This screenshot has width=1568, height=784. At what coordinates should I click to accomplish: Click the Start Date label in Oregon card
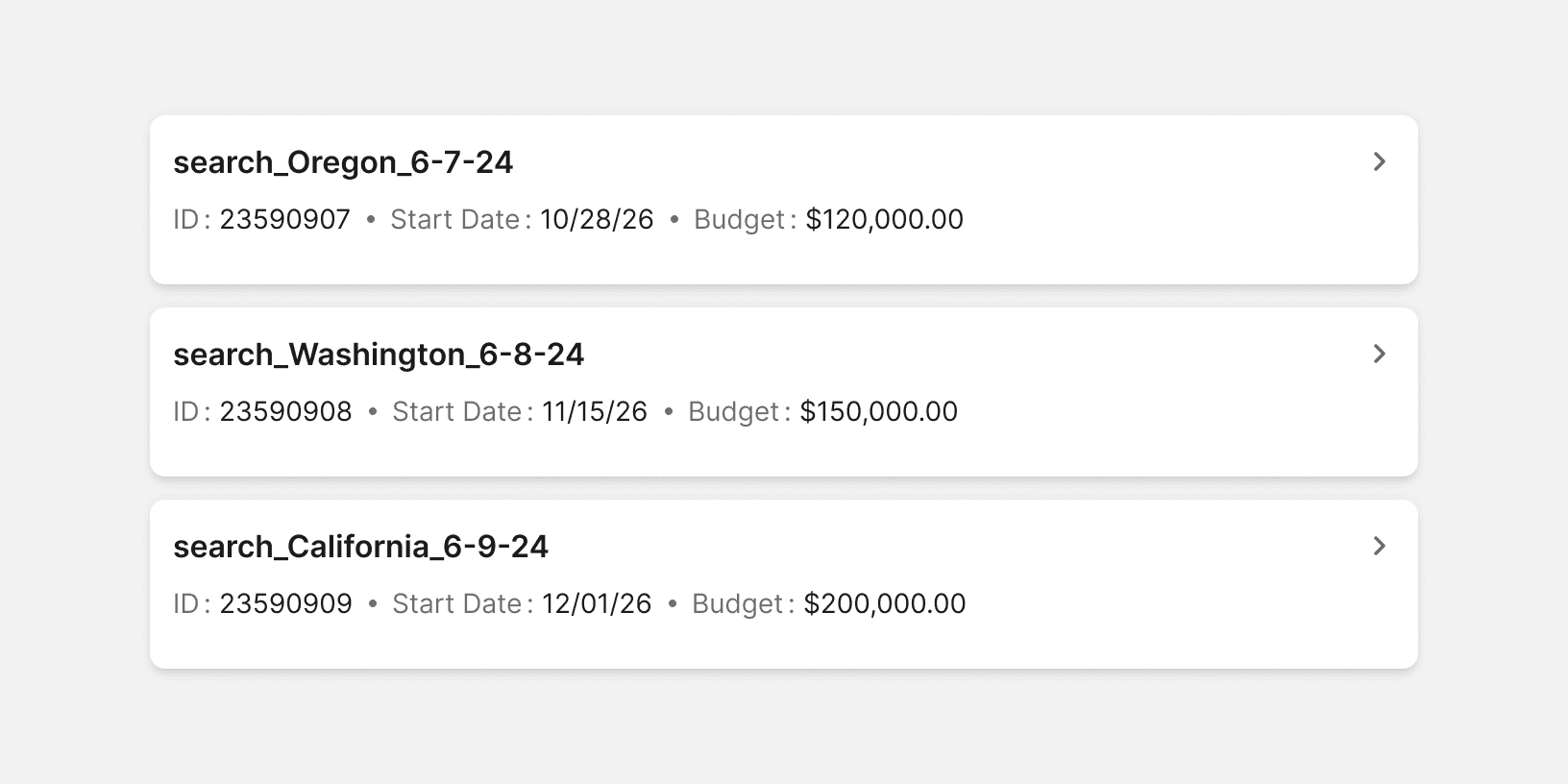455,219
